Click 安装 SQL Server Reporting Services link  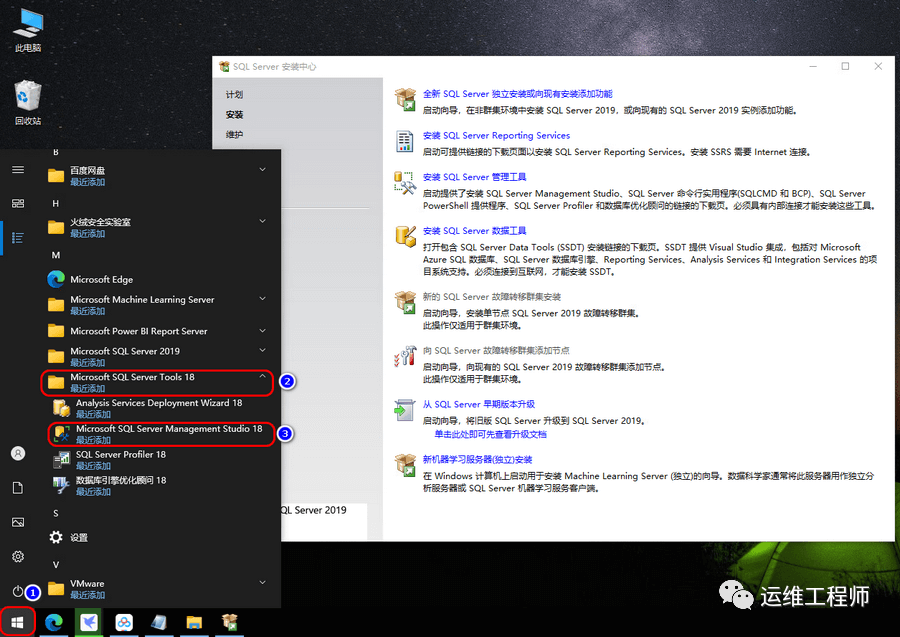496,135
